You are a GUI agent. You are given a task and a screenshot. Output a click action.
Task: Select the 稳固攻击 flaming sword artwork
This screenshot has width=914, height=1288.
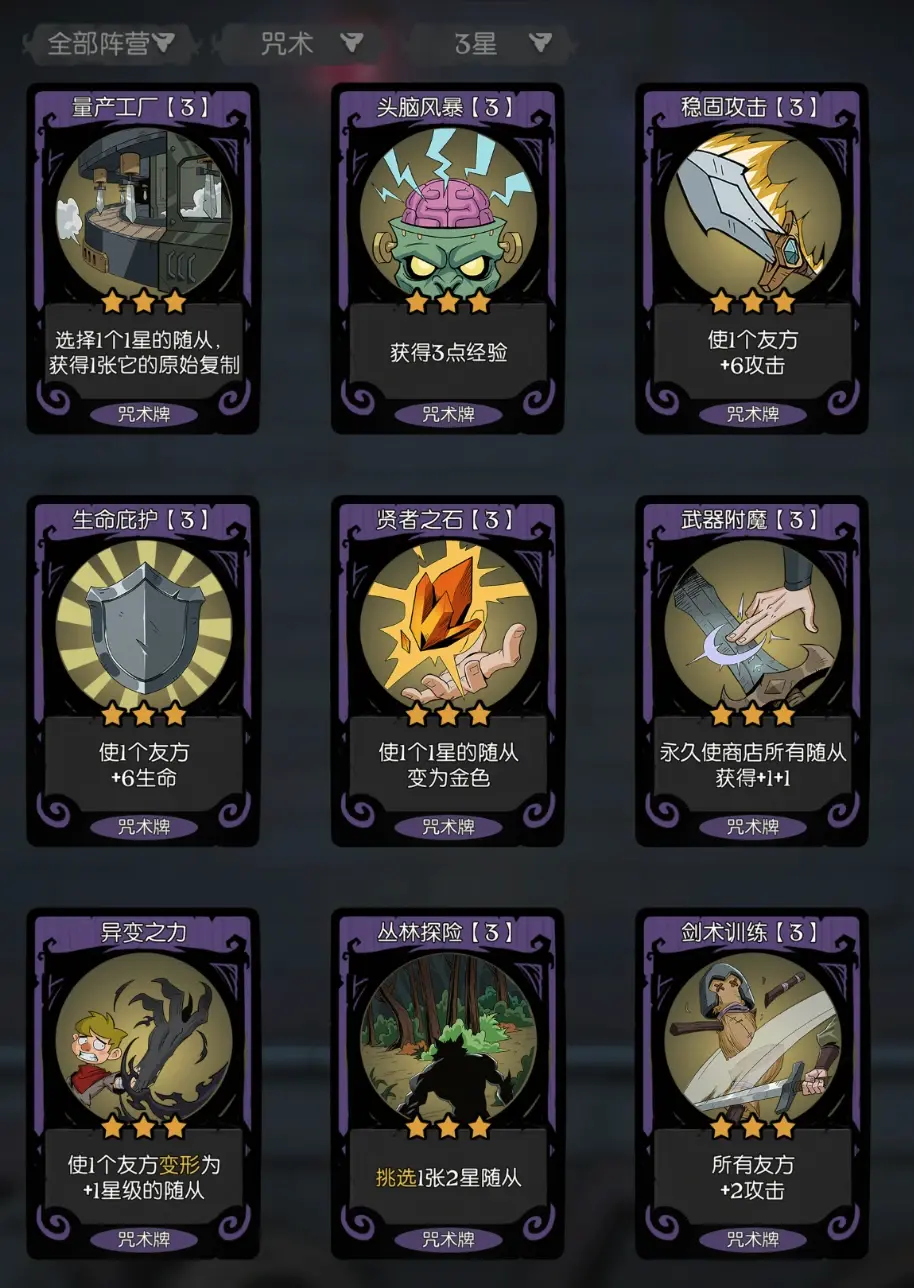[x=752, y=210]
